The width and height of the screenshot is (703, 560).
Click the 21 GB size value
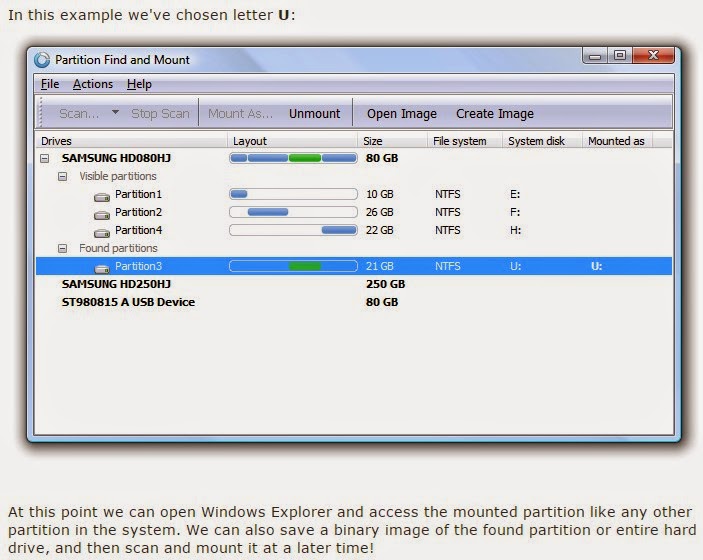pyautogui.click(x=380, y=266)
